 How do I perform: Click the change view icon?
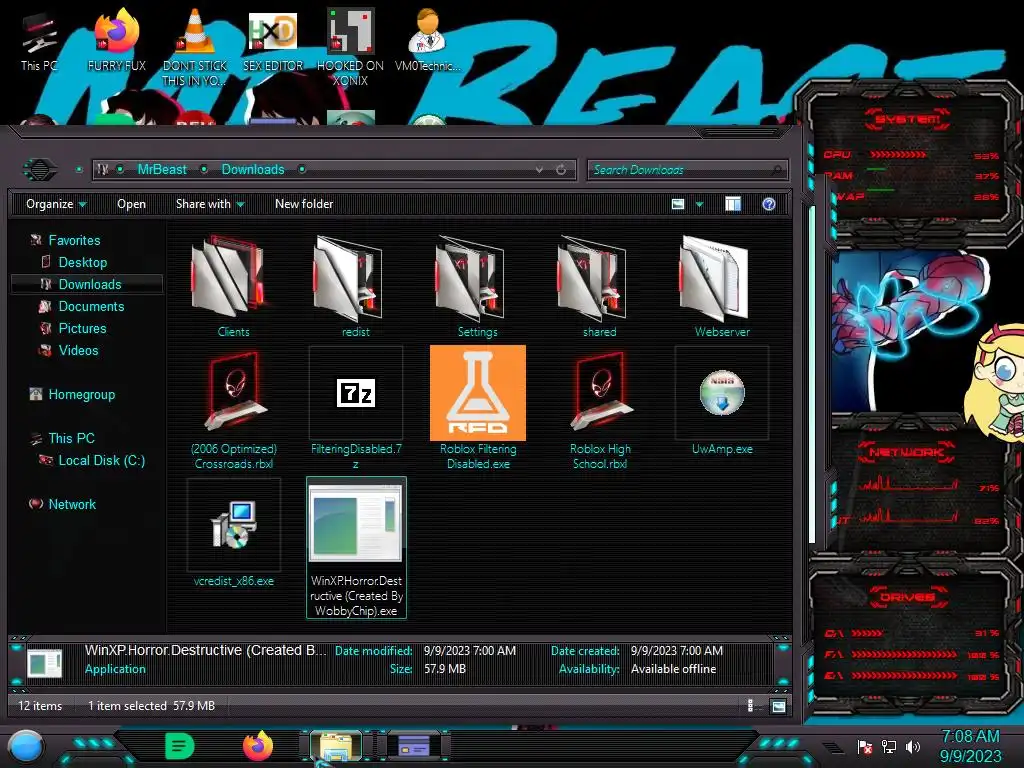(678, 204)
